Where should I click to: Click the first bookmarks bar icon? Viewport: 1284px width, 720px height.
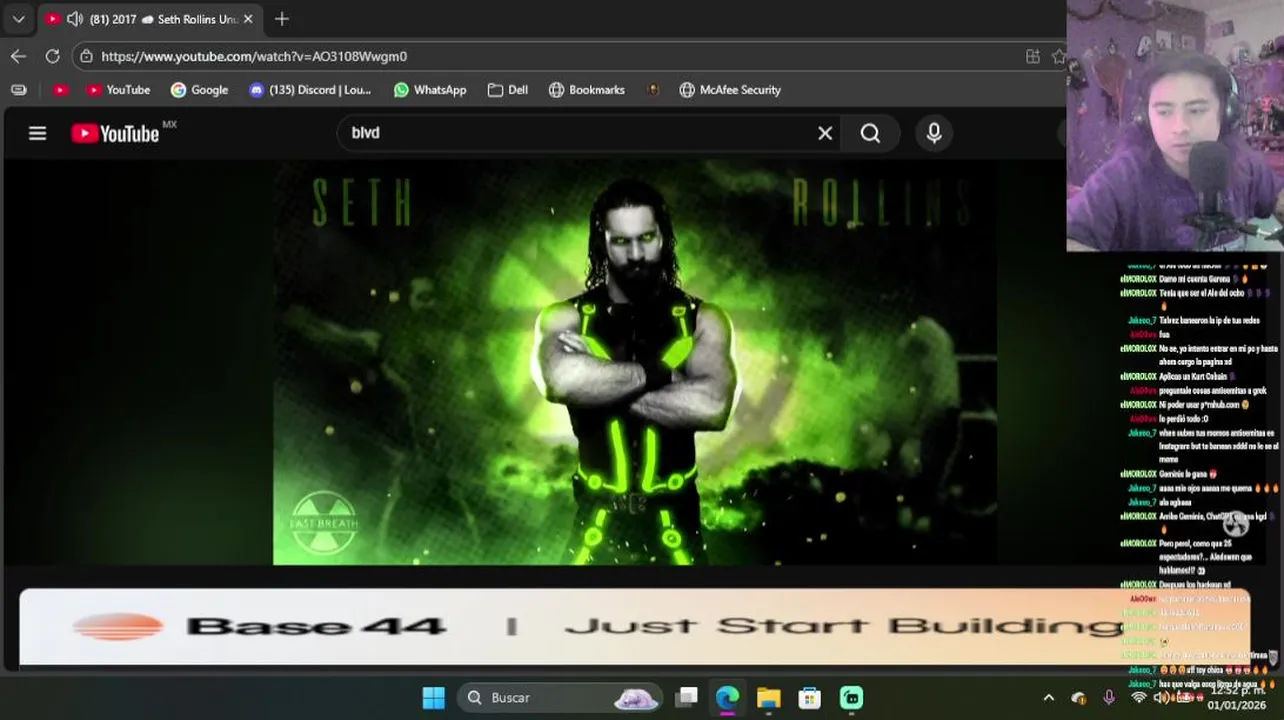click(x=18, y=90)
